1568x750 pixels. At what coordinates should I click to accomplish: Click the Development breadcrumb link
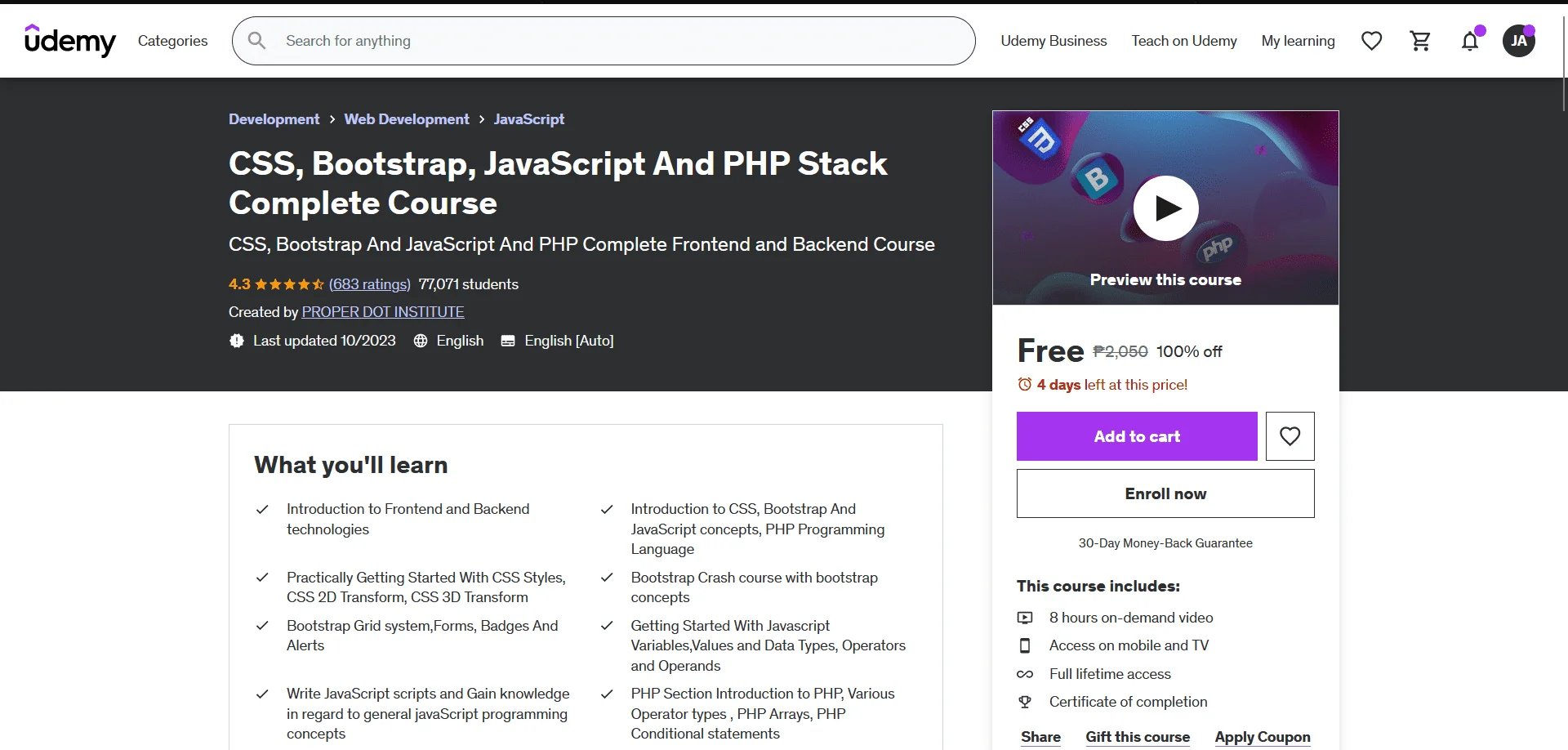coord(274,119)
